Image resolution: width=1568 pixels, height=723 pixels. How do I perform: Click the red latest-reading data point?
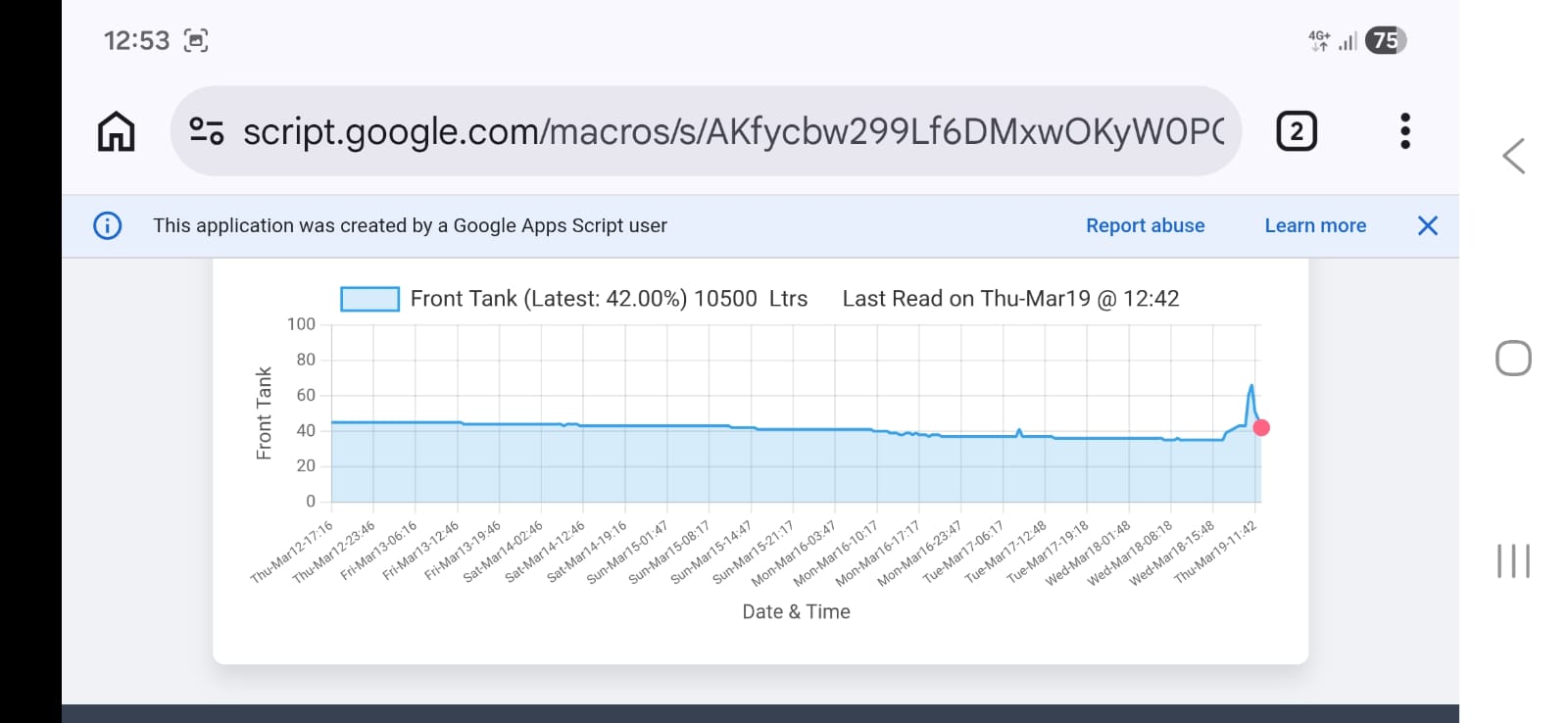click(x=1261, y=427)
